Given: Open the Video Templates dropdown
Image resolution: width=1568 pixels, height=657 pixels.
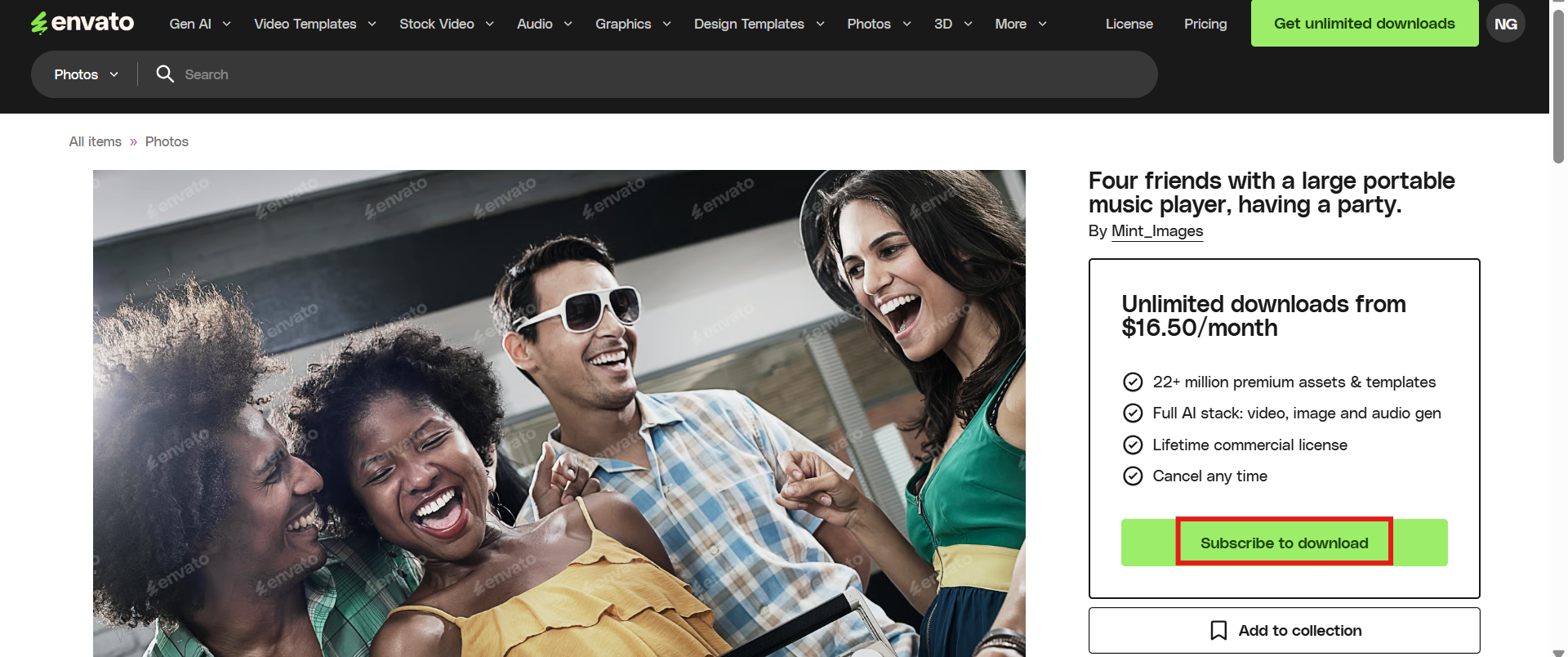Looking at the screenshot, I should (315, 24).
